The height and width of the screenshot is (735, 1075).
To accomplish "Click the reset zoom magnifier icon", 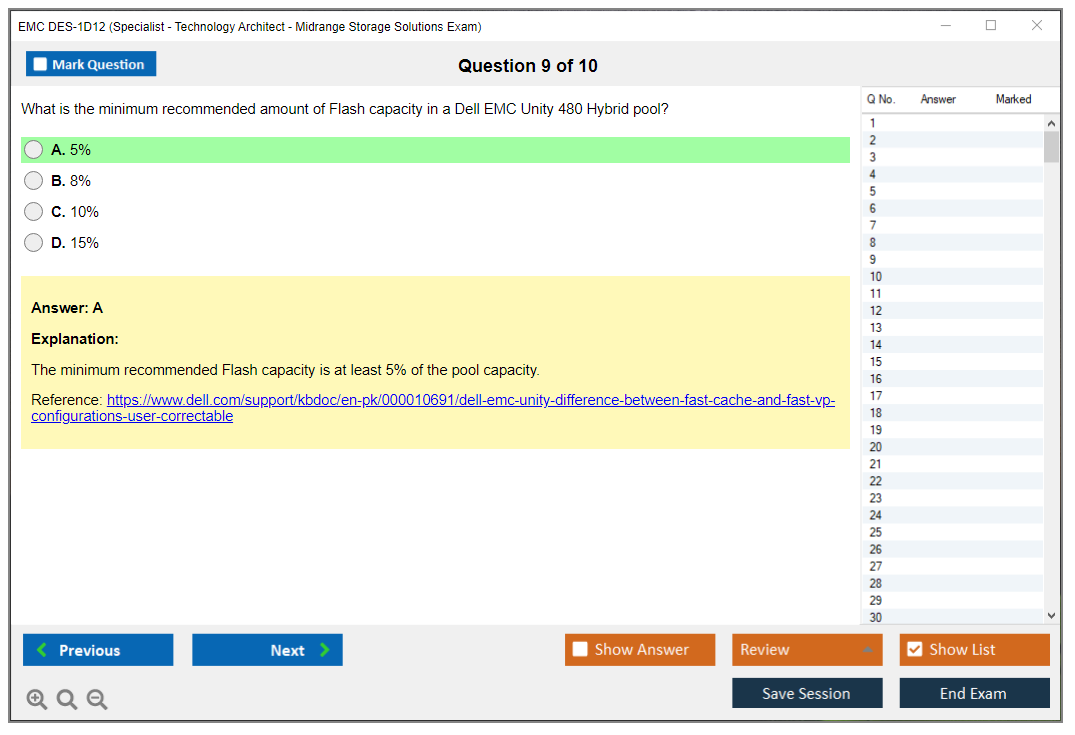I will 67,700.
